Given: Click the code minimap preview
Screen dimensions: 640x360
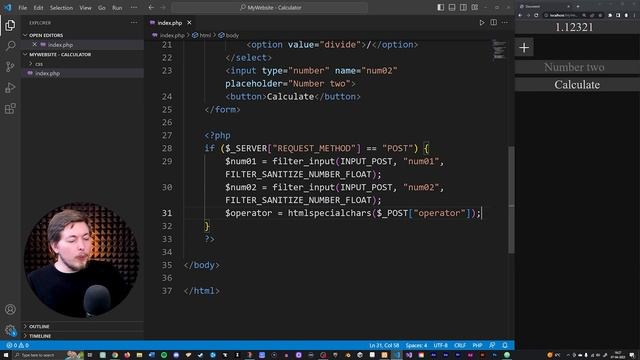Looking at the screenshot, I should pyautogui.click(x=499, y=49).
